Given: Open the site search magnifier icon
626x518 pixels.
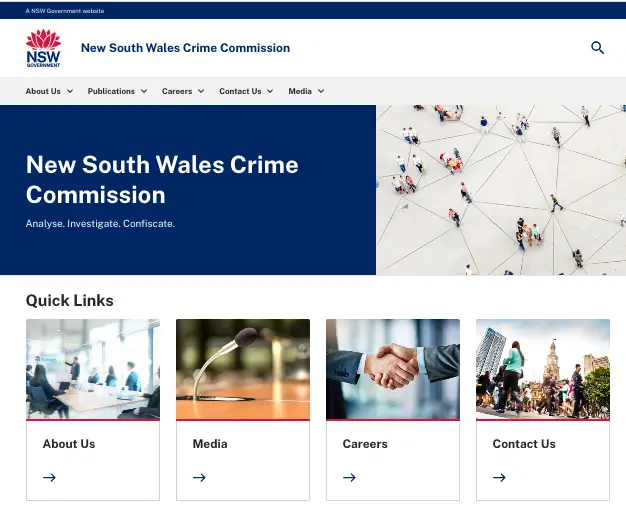Looking at the screenshot, I should click(597, 48).
